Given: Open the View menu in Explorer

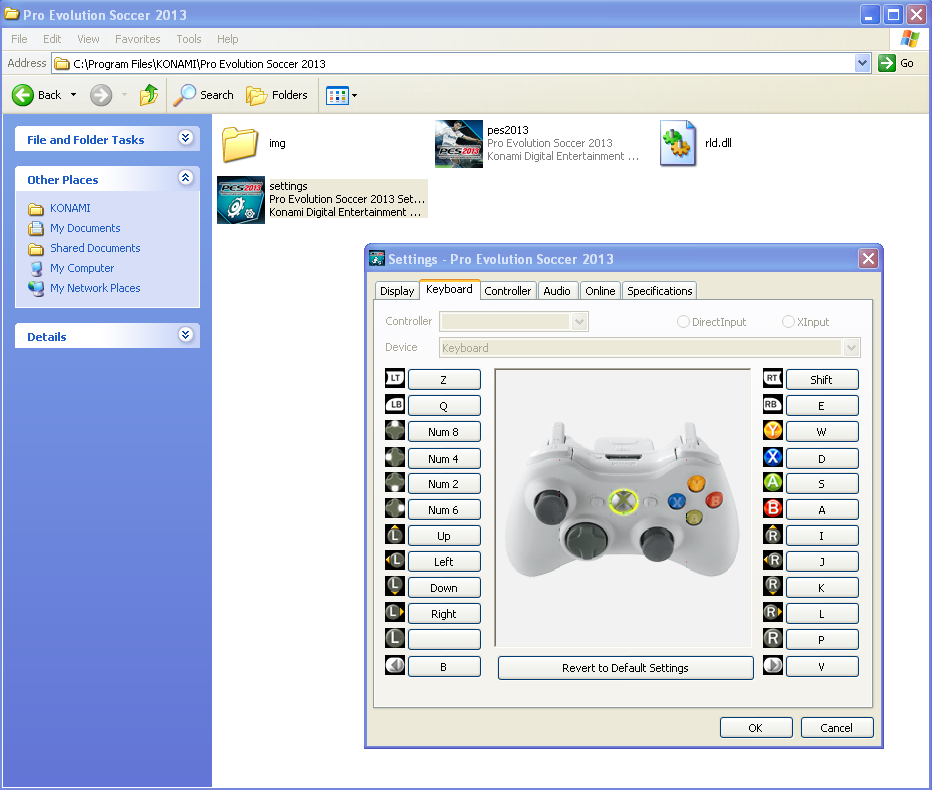Looking at the screenshot, I should [88, 39].
